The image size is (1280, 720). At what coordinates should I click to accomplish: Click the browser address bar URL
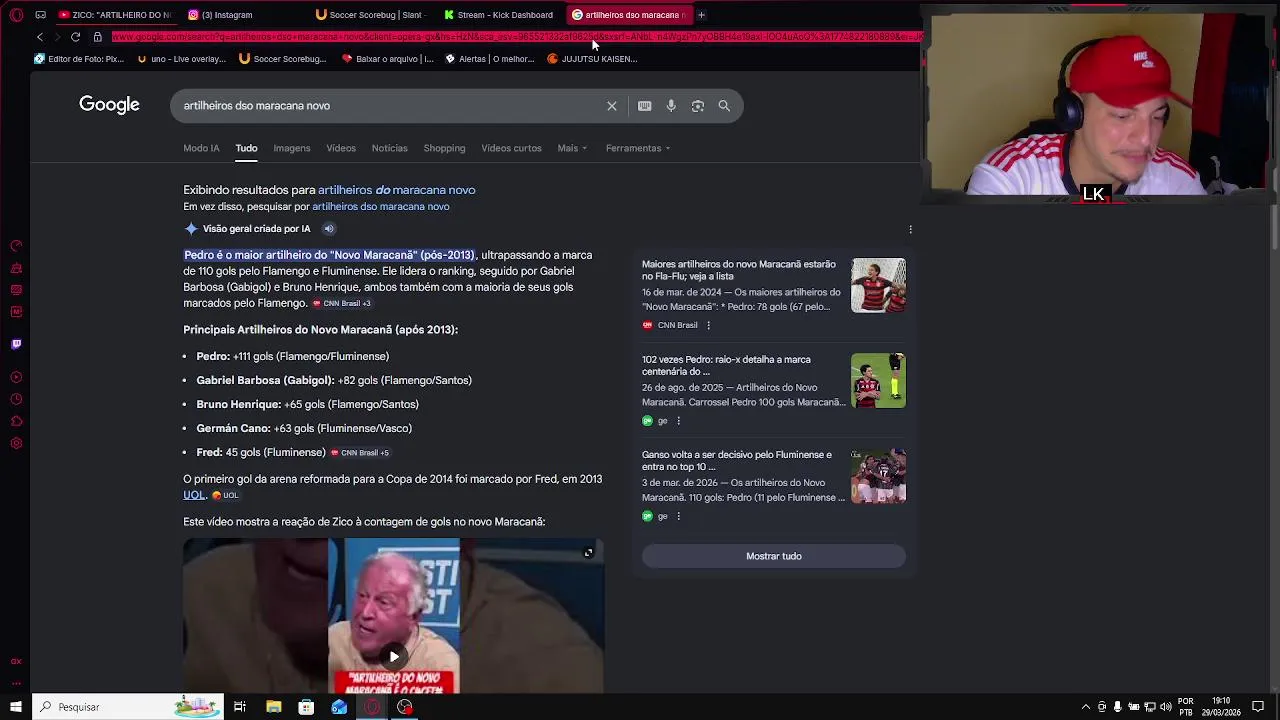pos(515,37)
